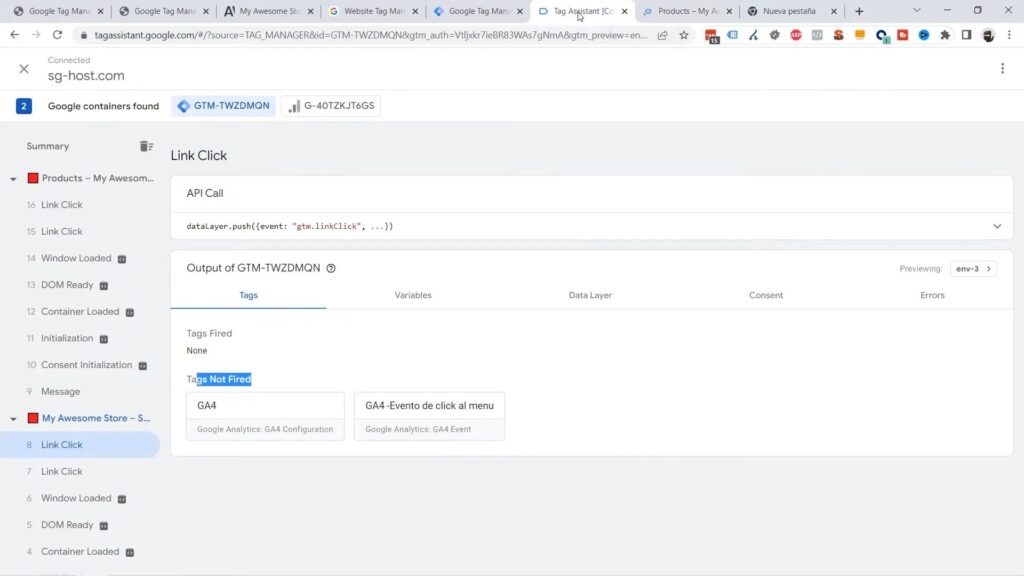This screenshot has width=1024, height=576.
Task: Go back in browser history
Action: point(14,35)
